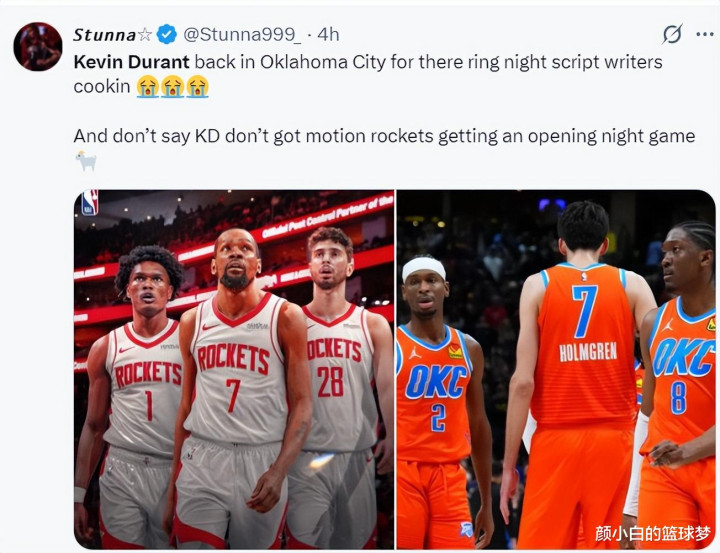Open the three-dot more options menu
The height and width of the screenshot is (553, 720).
tap(704, 34)
